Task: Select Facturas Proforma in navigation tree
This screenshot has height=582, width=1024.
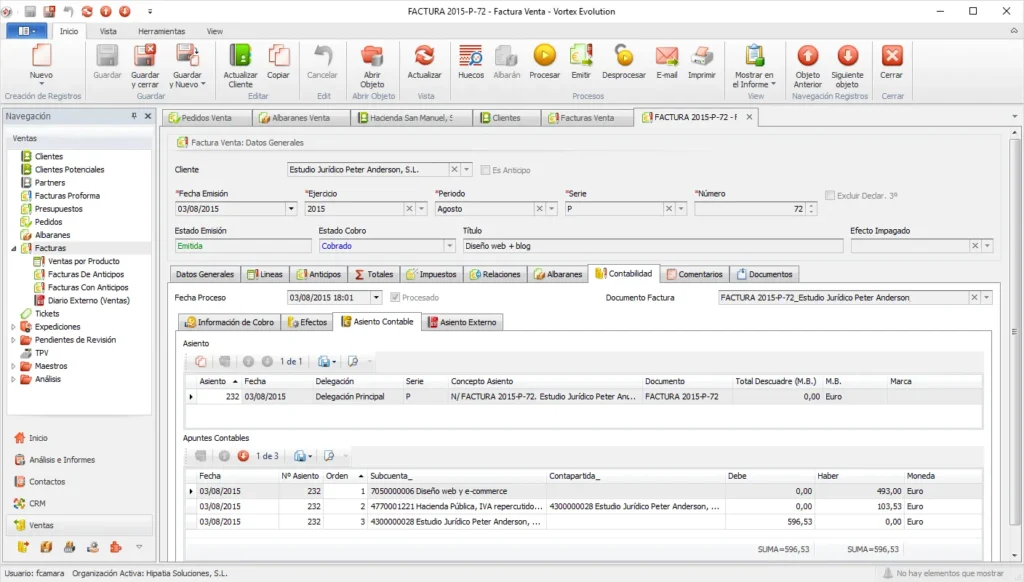Action: point(67,196)
